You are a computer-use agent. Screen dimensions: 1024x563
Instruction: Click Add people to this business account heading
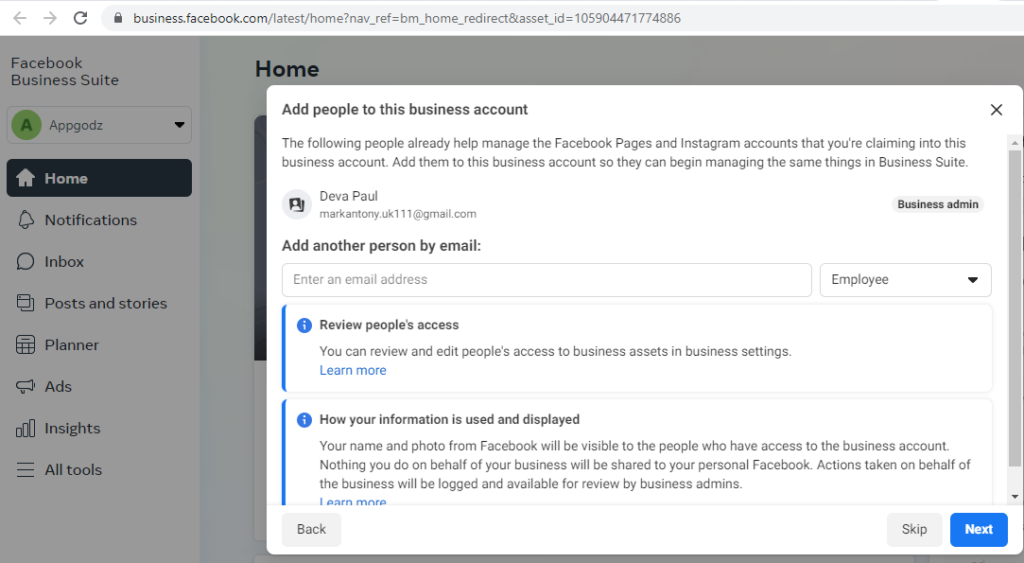pyautogui.click(x=404, y=110)
